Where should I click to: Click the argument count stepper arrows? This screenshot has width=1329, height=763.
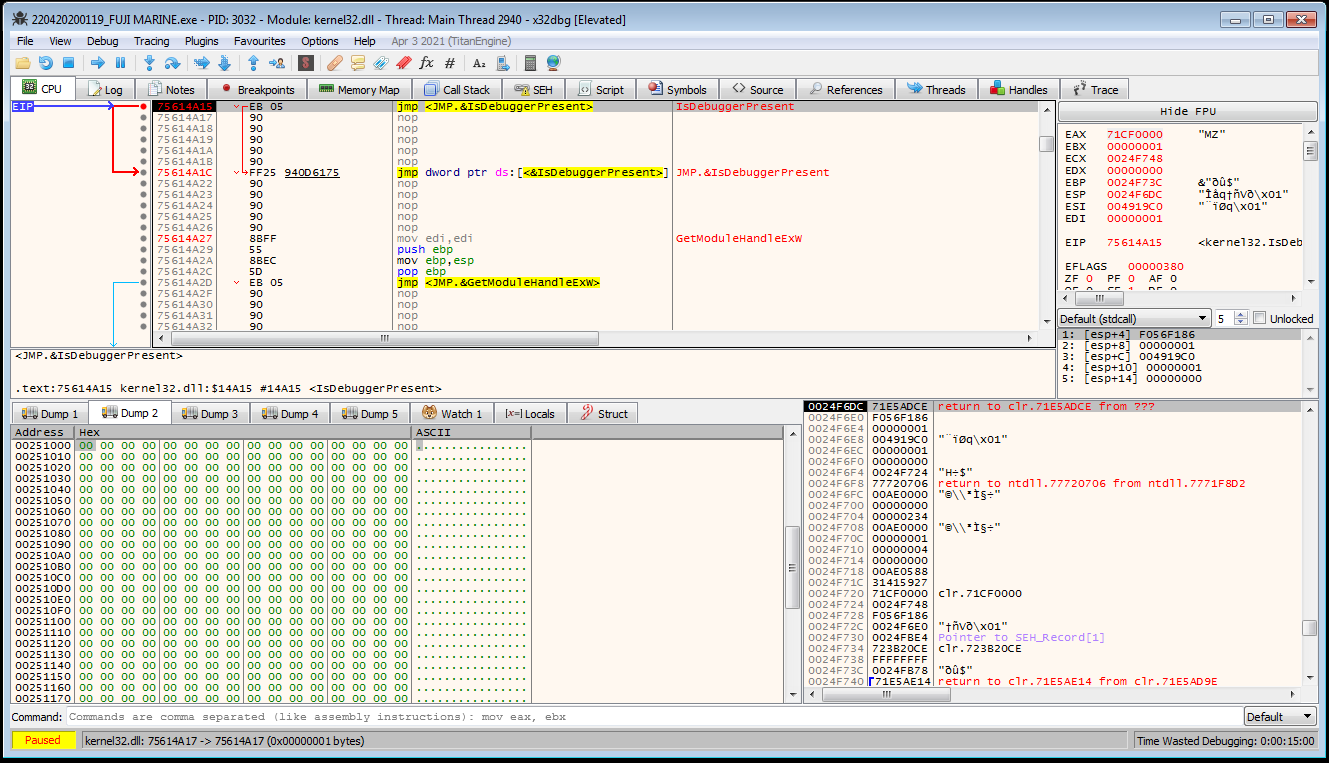point(1241,318)
